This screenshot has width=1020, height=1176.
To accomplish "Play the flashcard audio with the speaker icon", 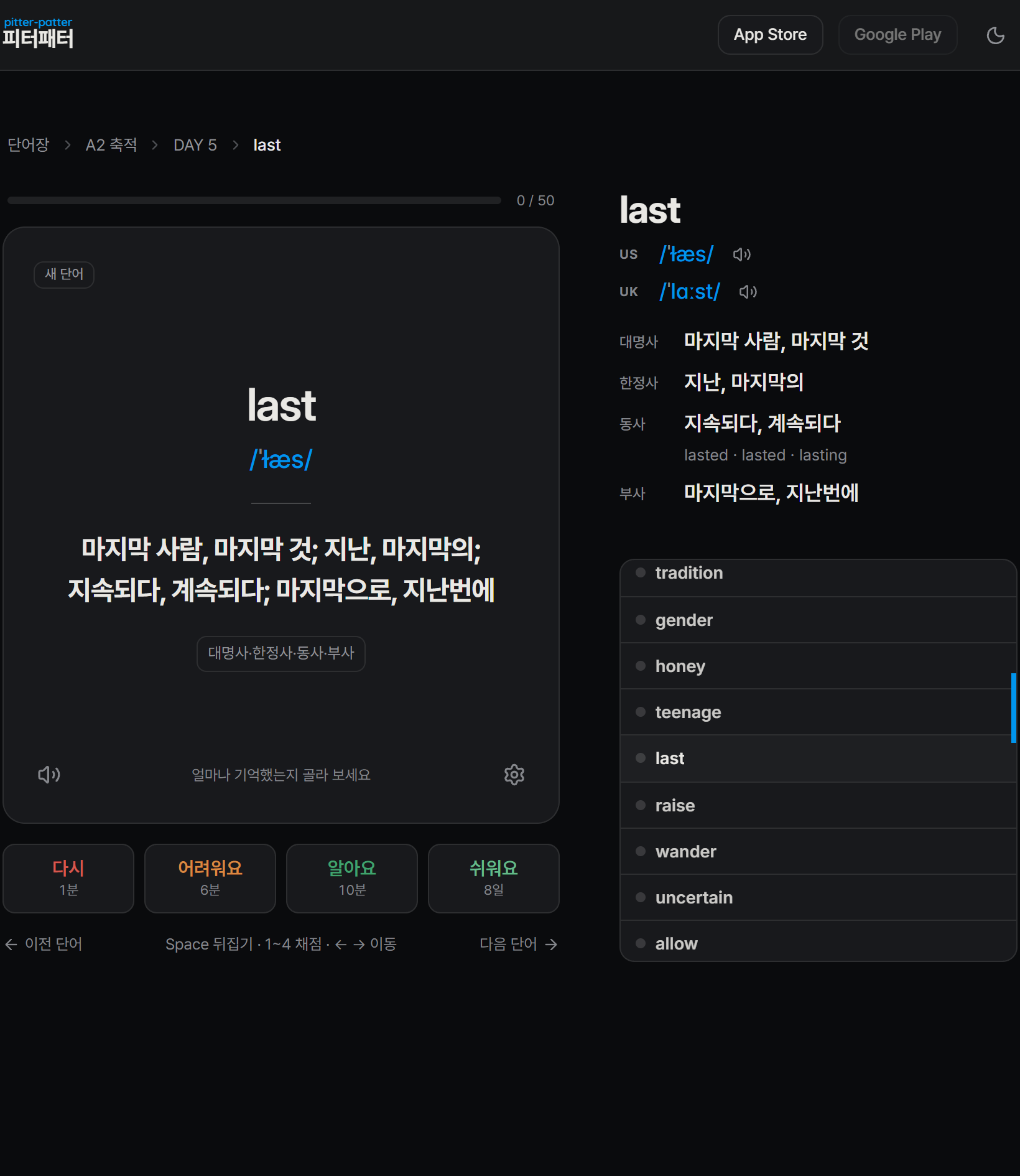I will coord(49,775).
